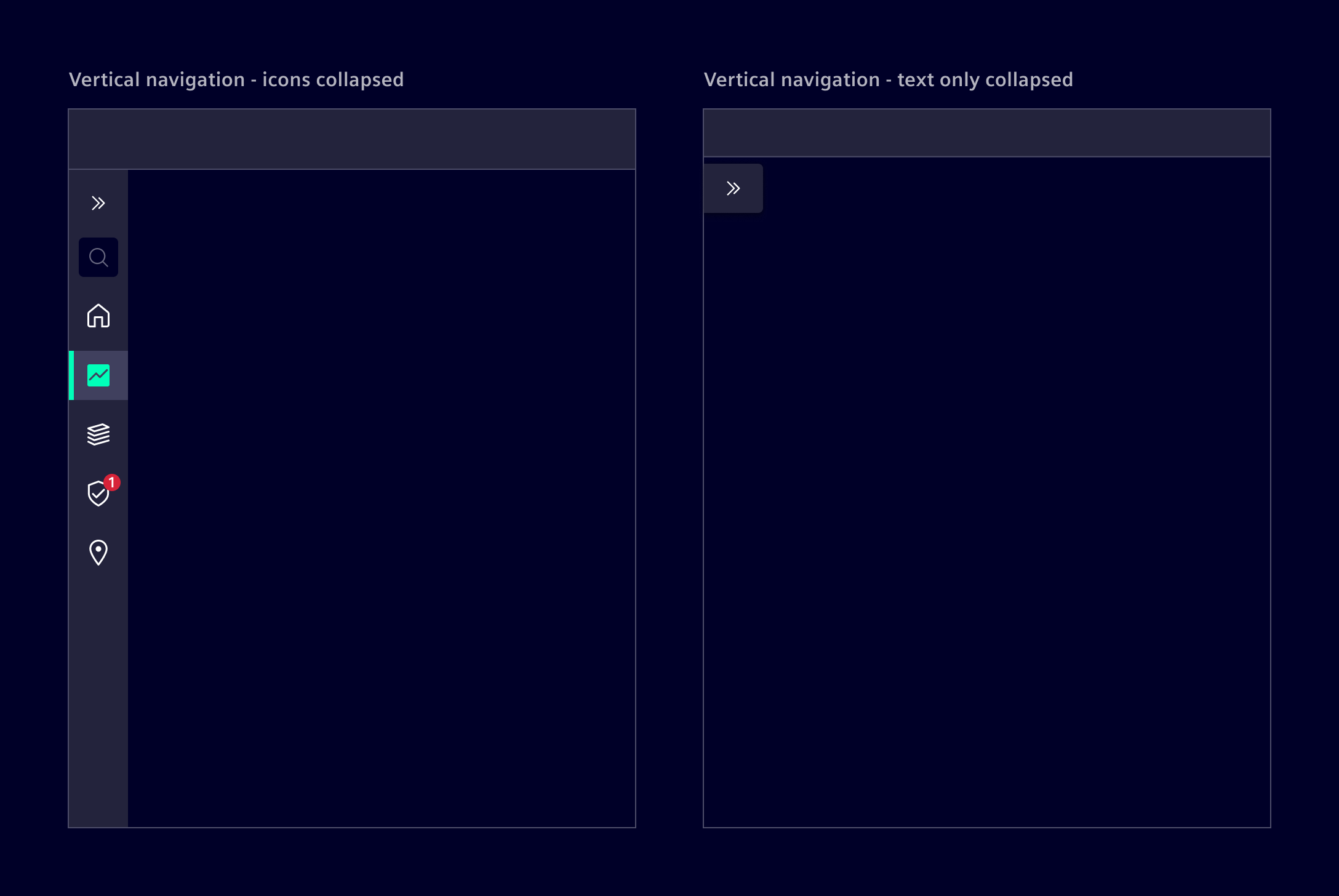
Task: Click the empty header bar above the navigation
Action: click(352, 138)
